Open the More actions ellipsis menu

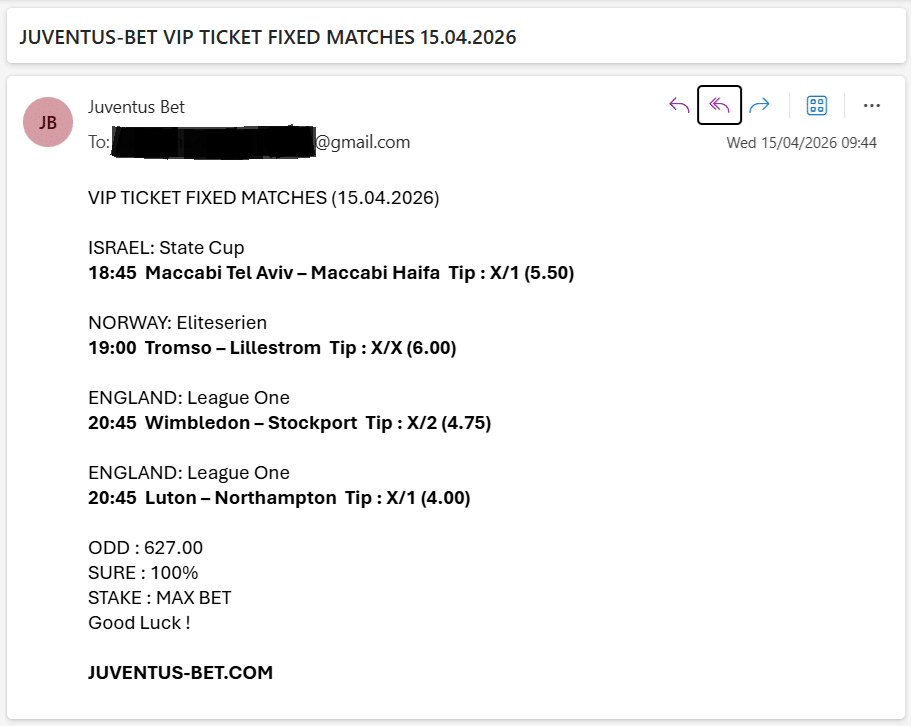[x=871, y=106]
